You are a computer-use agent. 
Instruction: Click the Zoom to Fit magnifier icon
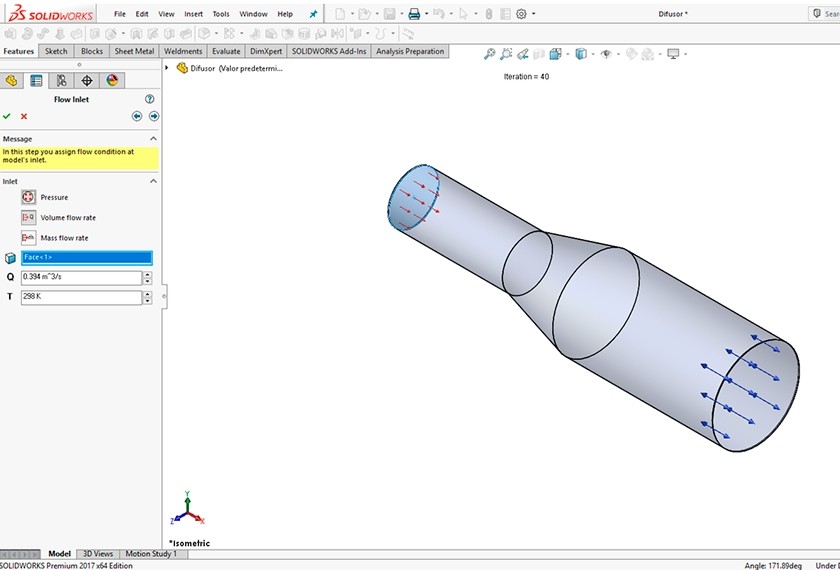(x=489, y=54)
